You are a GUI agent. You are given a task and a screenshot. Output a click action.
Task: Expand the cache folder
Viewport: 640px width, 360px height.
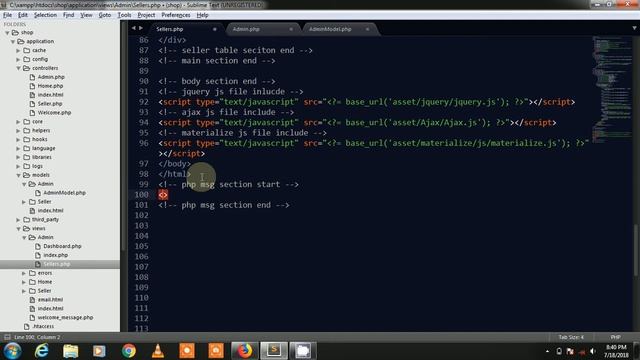(18, 50)
